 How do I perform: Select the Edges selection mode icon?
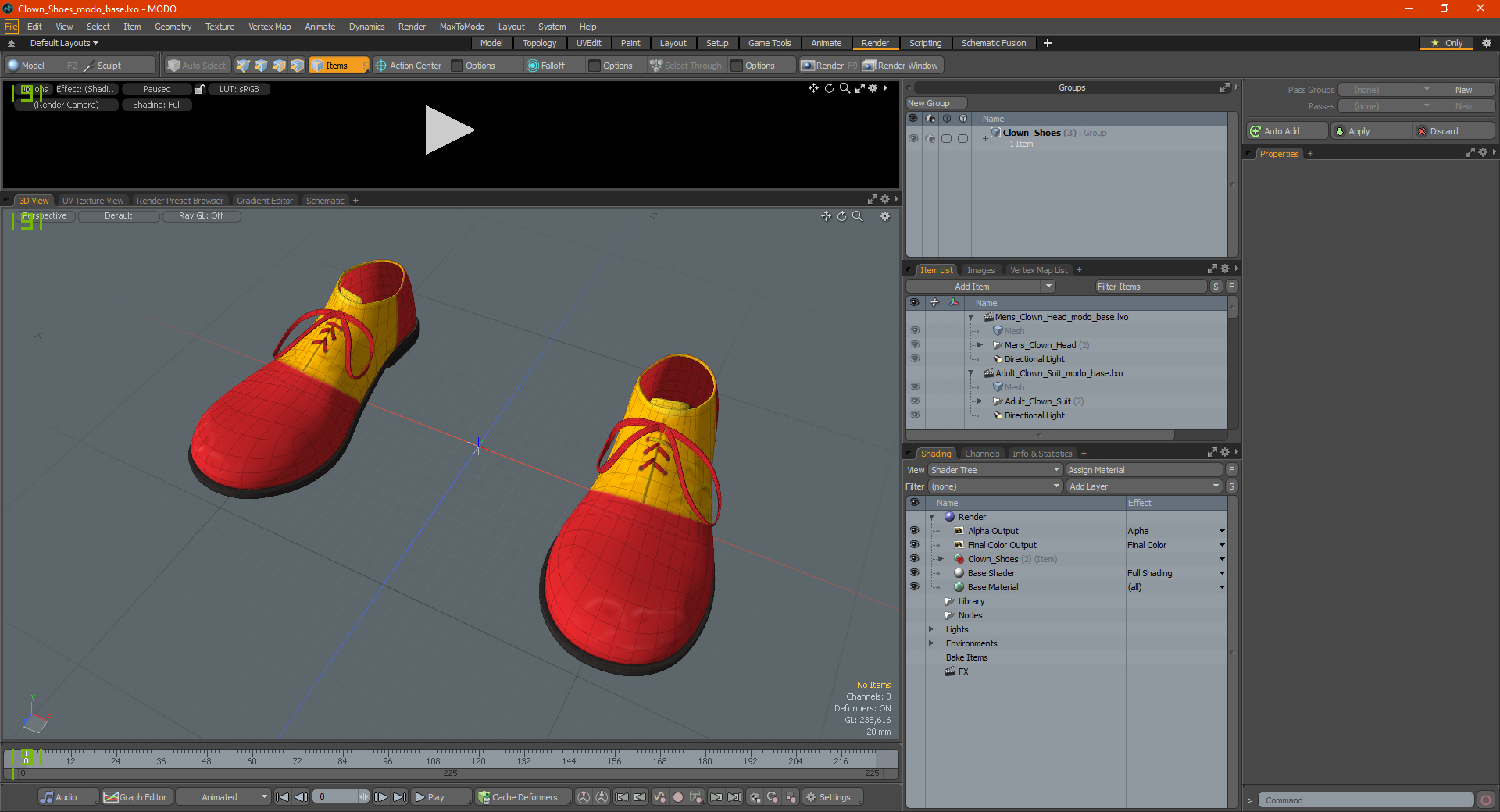tap(261, 66)
